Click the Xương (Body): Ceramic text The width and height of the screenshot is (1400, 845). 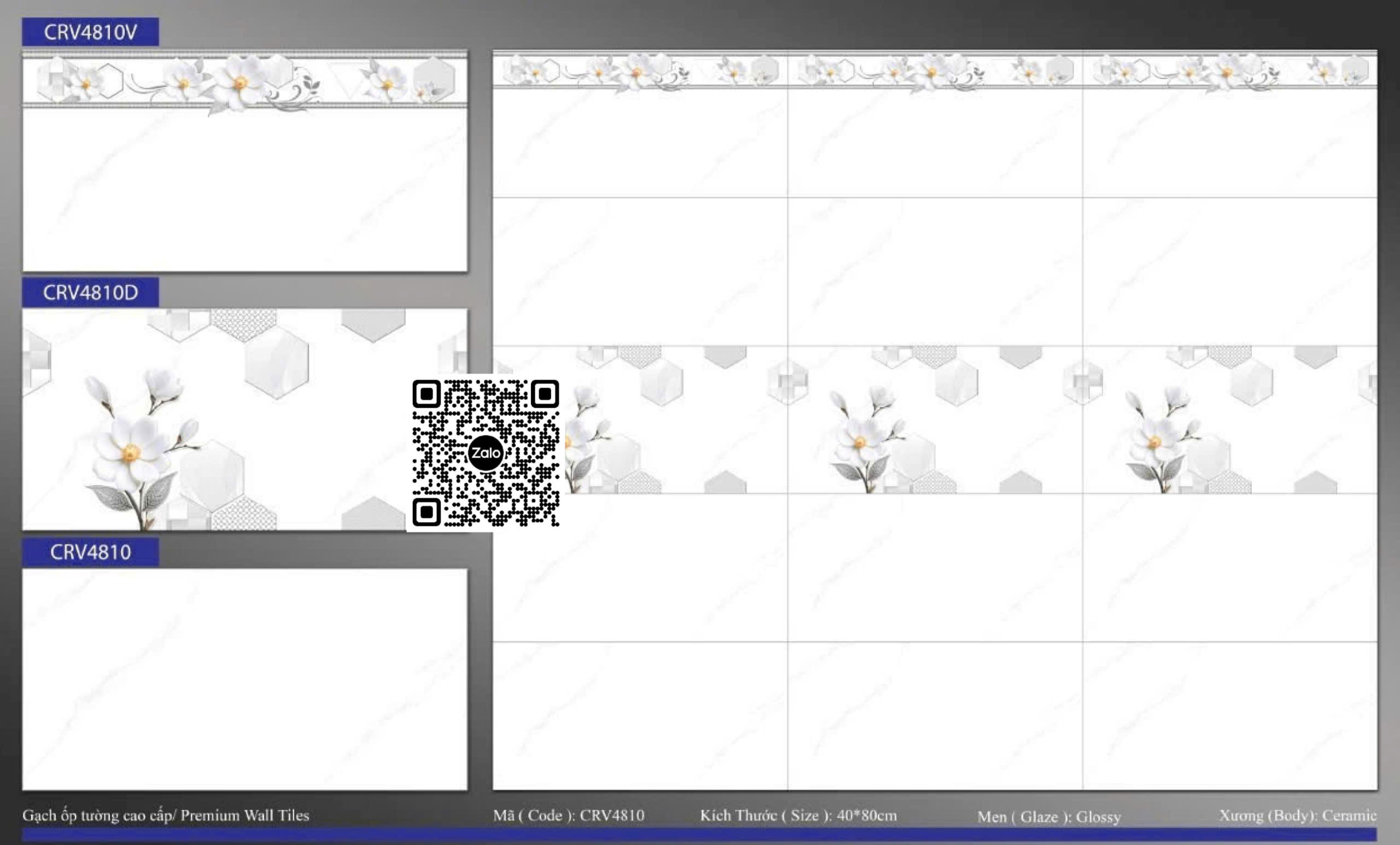[x=1297, y=815]
